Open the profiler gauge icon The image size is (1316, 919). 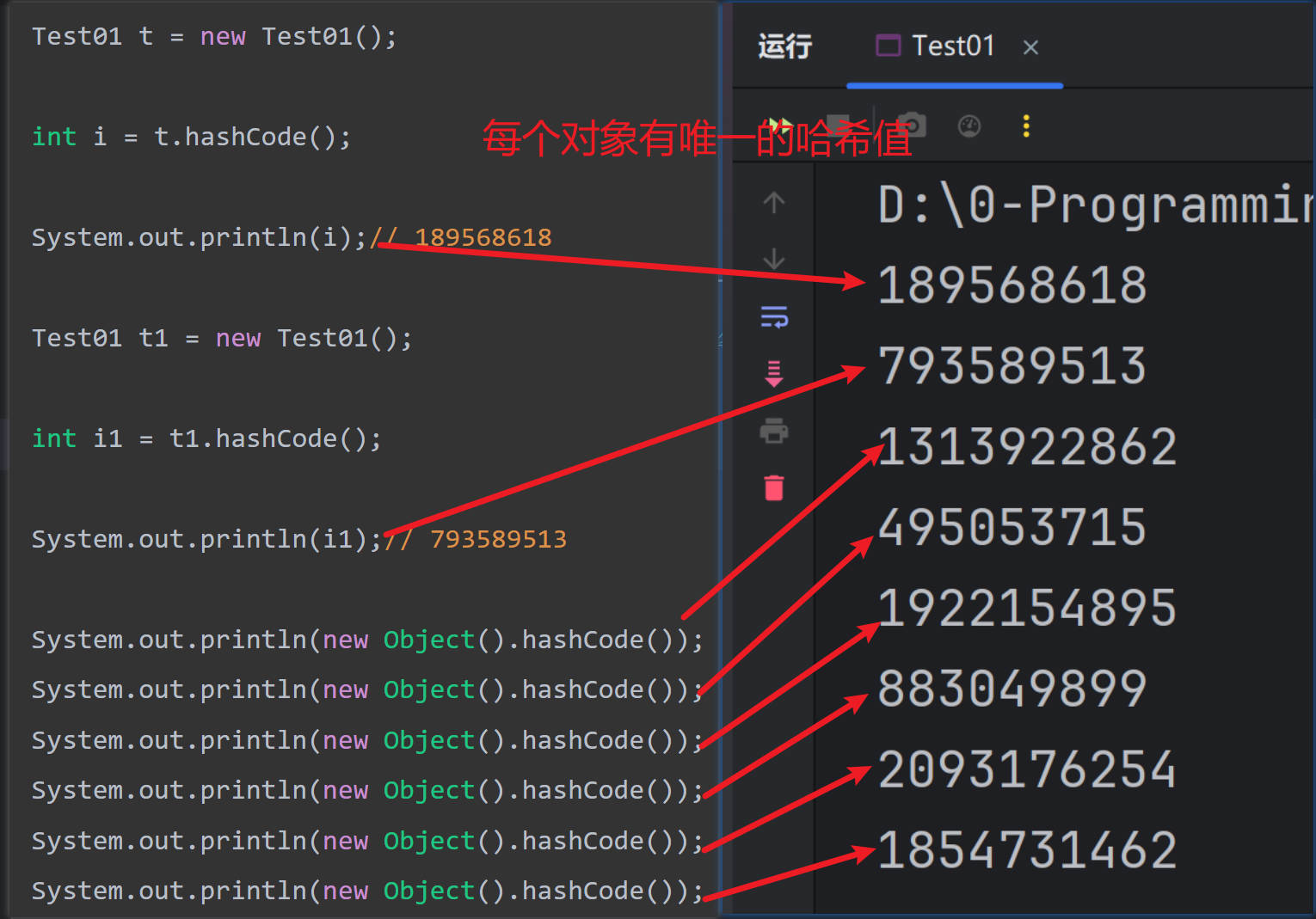[969, 126]
